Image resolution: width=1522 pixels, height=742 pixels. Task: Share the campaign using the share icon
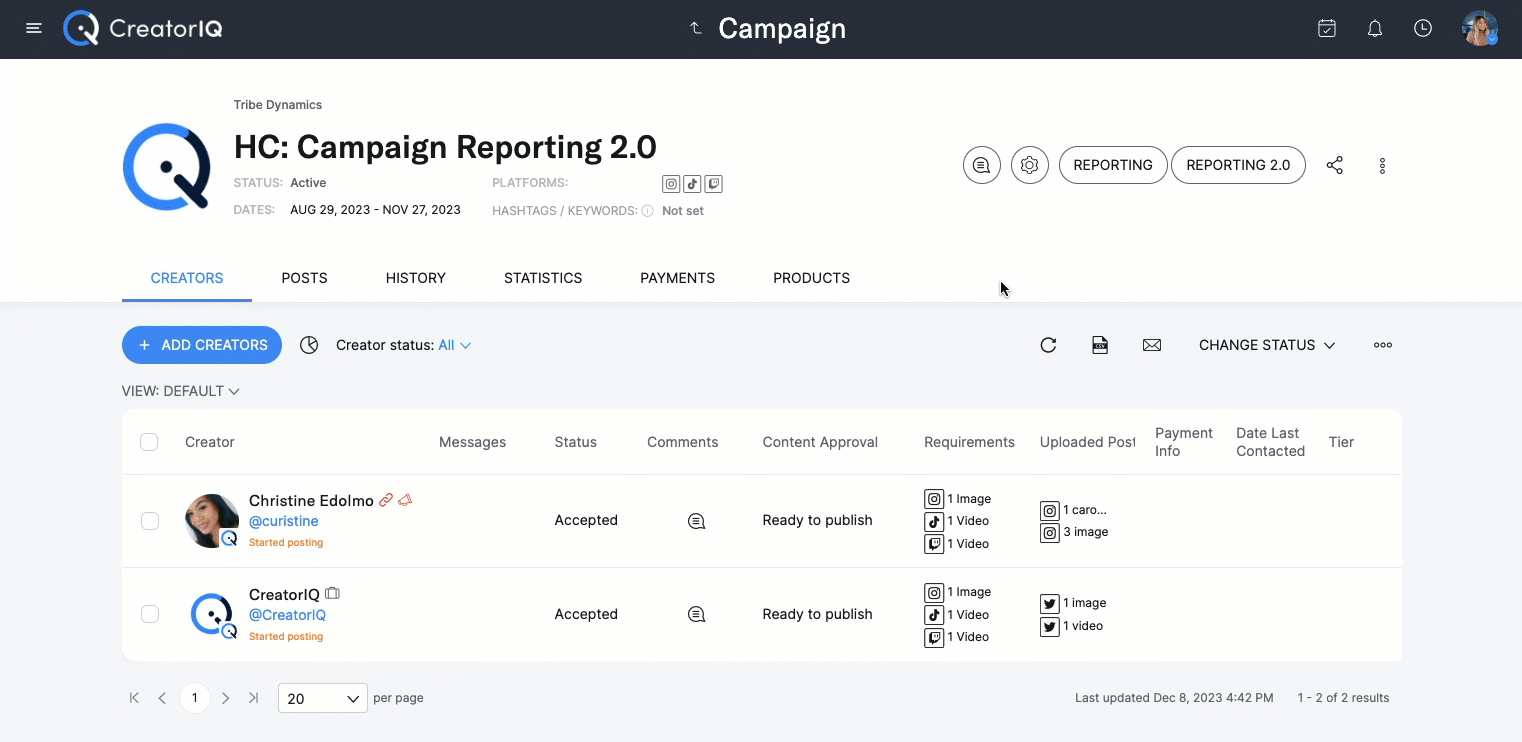1334,165
